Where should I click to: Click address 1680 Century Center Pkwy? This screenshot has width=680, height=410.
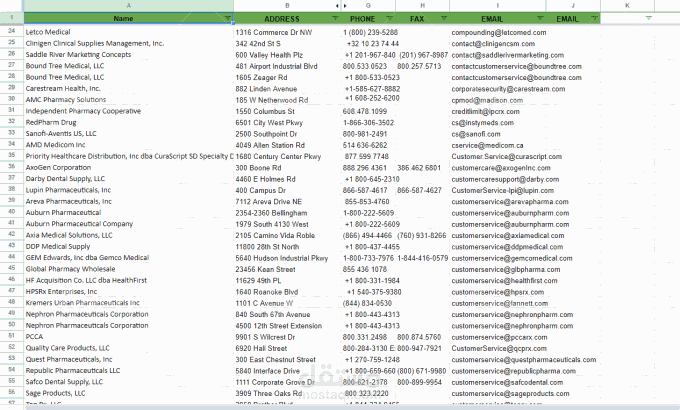point(287,156)
